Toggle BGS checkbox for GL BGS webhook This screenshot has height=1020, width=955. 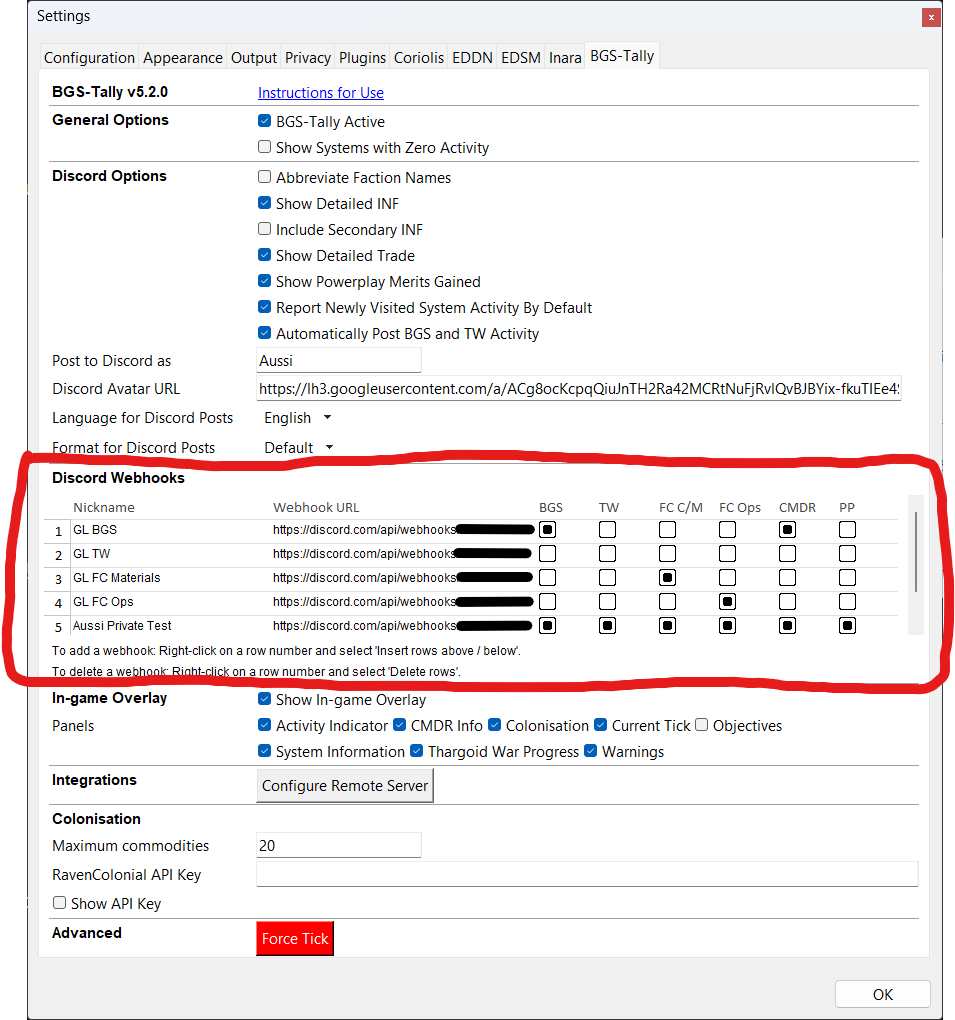548,530
